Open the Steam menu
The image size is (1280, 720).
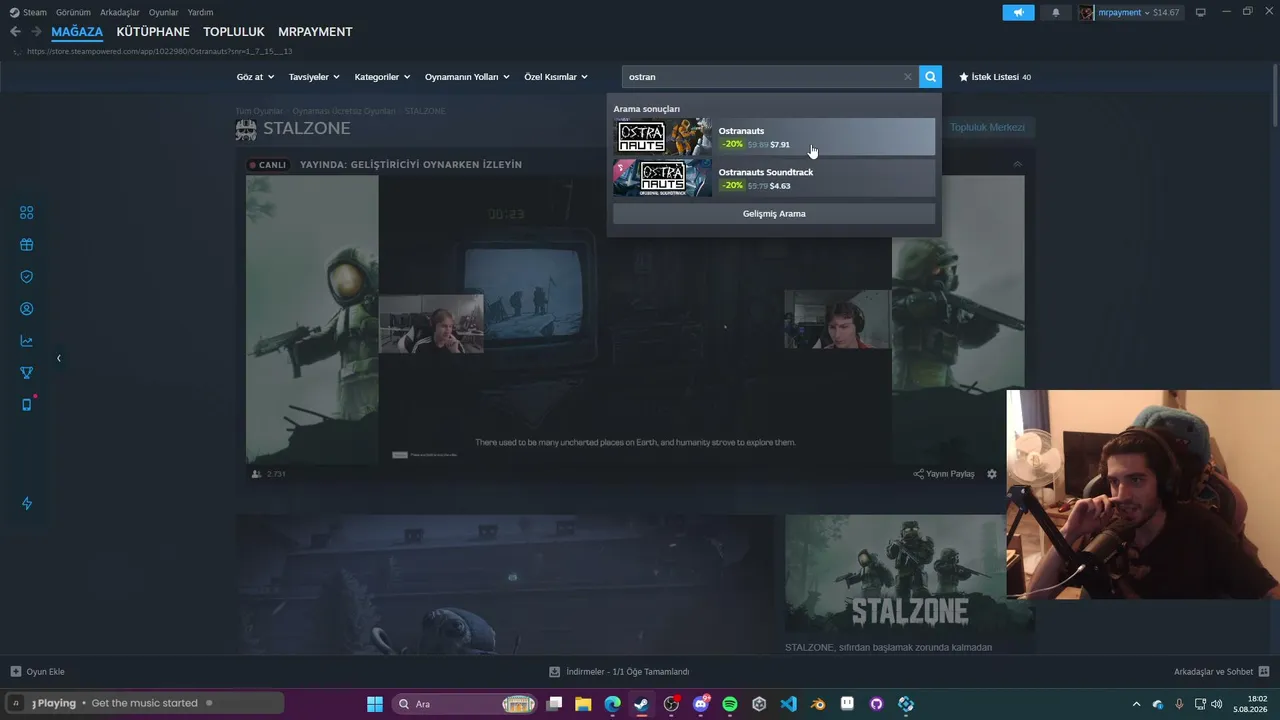28,12
